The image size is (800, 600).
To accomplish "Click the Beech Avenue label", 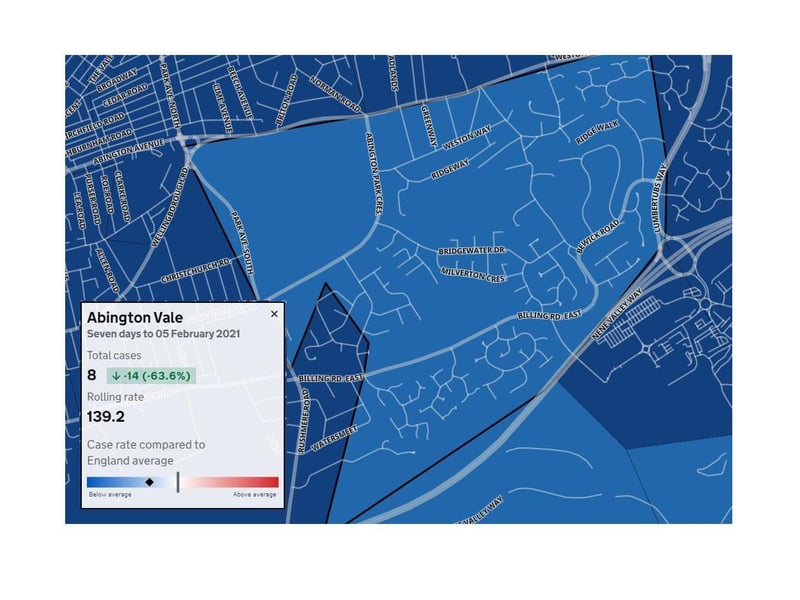I will pyautogui.click(x=240, y=92).
